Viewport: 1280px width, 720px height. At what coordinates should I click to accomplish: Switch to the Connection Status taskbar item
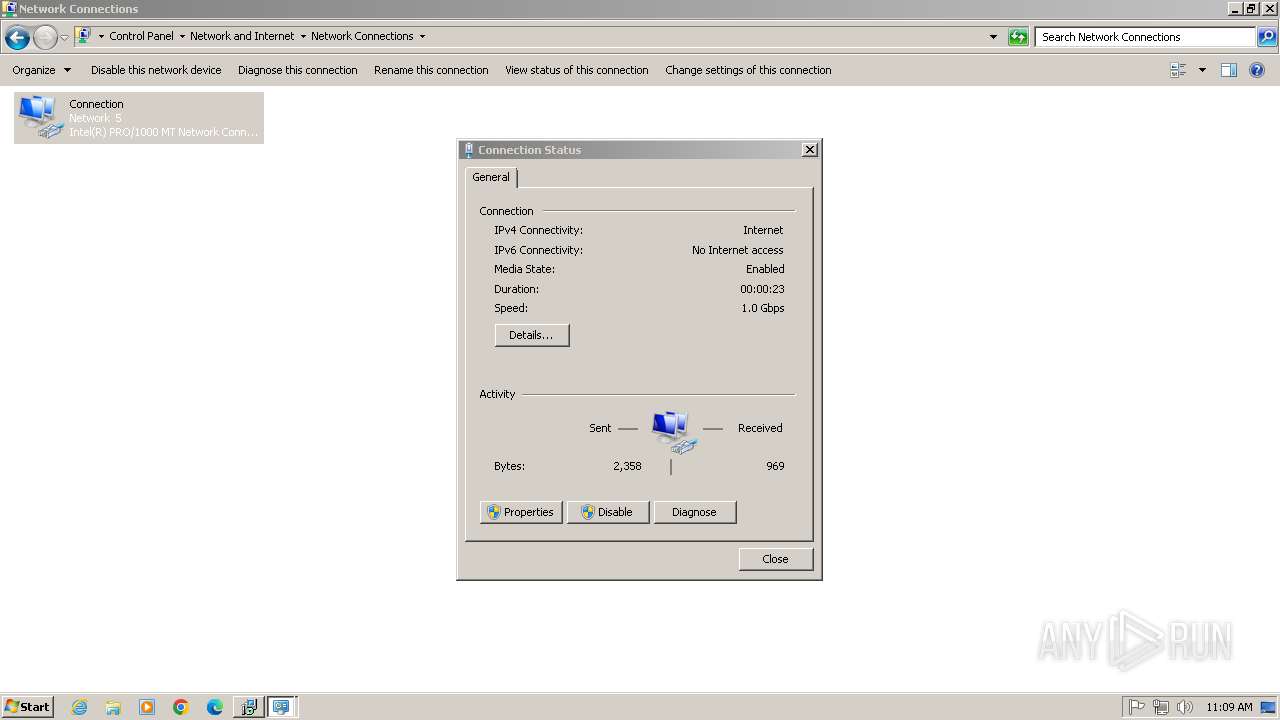(282, 707)
